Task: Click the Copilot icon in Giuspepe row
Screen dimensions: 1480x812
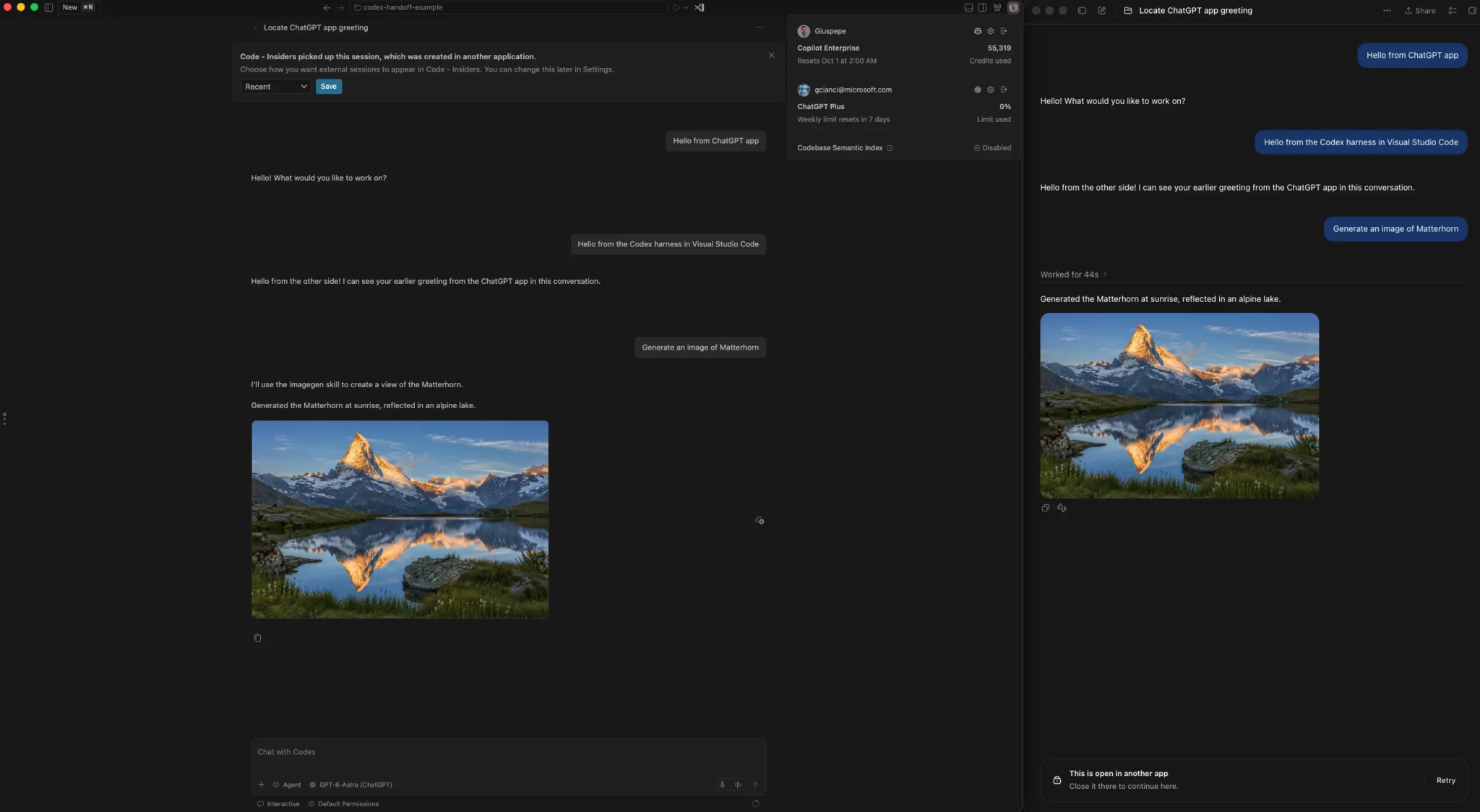Action: (977, 31)
